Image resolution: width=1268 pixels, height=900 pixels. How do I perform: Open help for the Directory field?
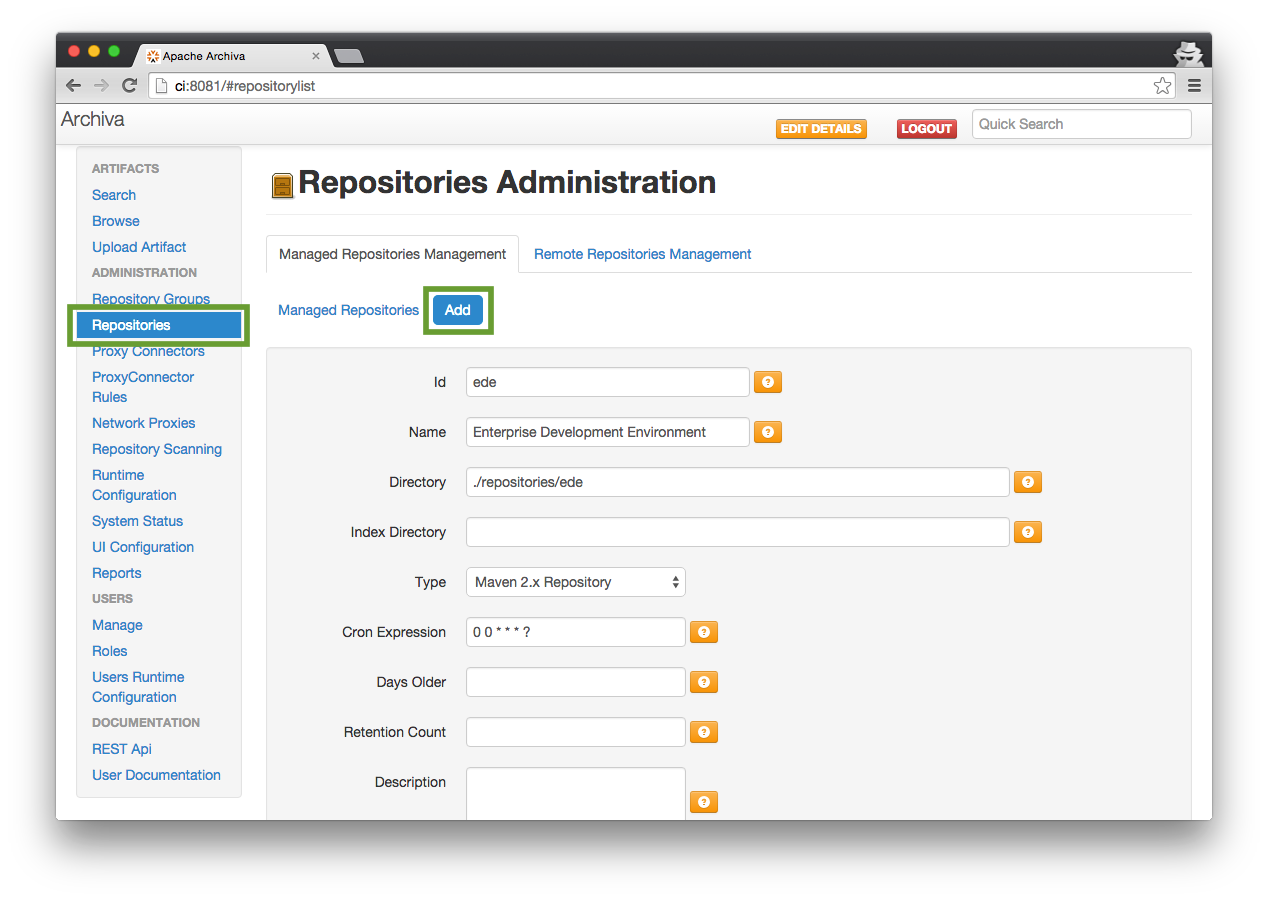coord(1028,482)
